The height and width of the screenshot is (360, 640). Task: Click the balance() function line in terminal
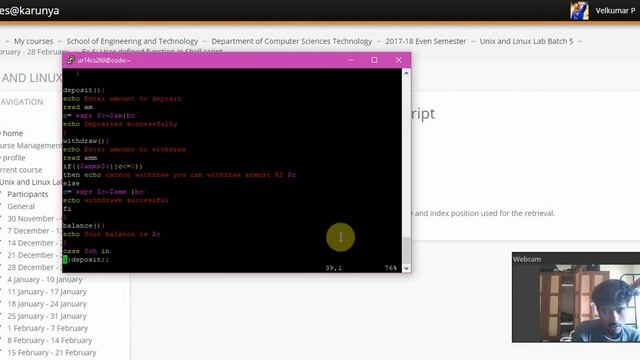(x=84, y=226)
